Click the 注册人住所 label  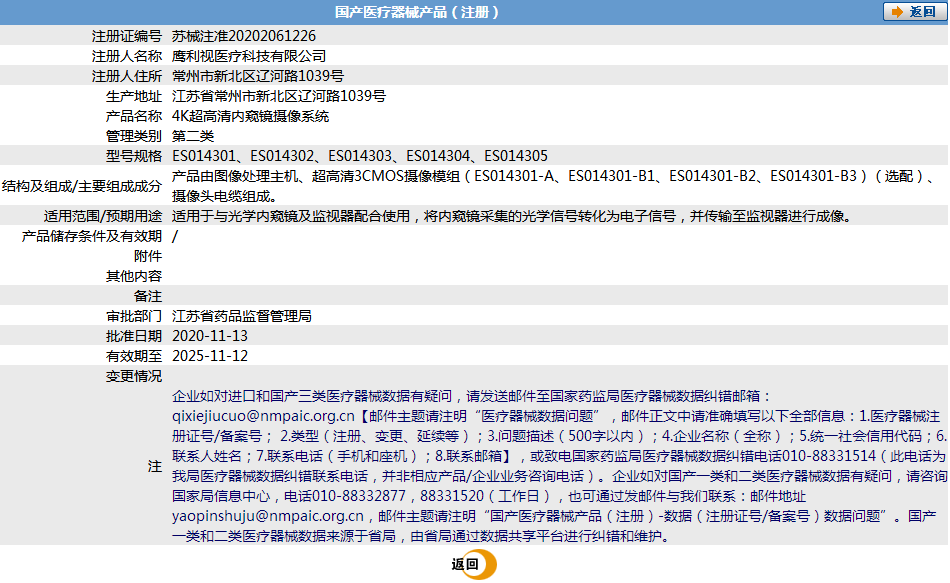127,76
